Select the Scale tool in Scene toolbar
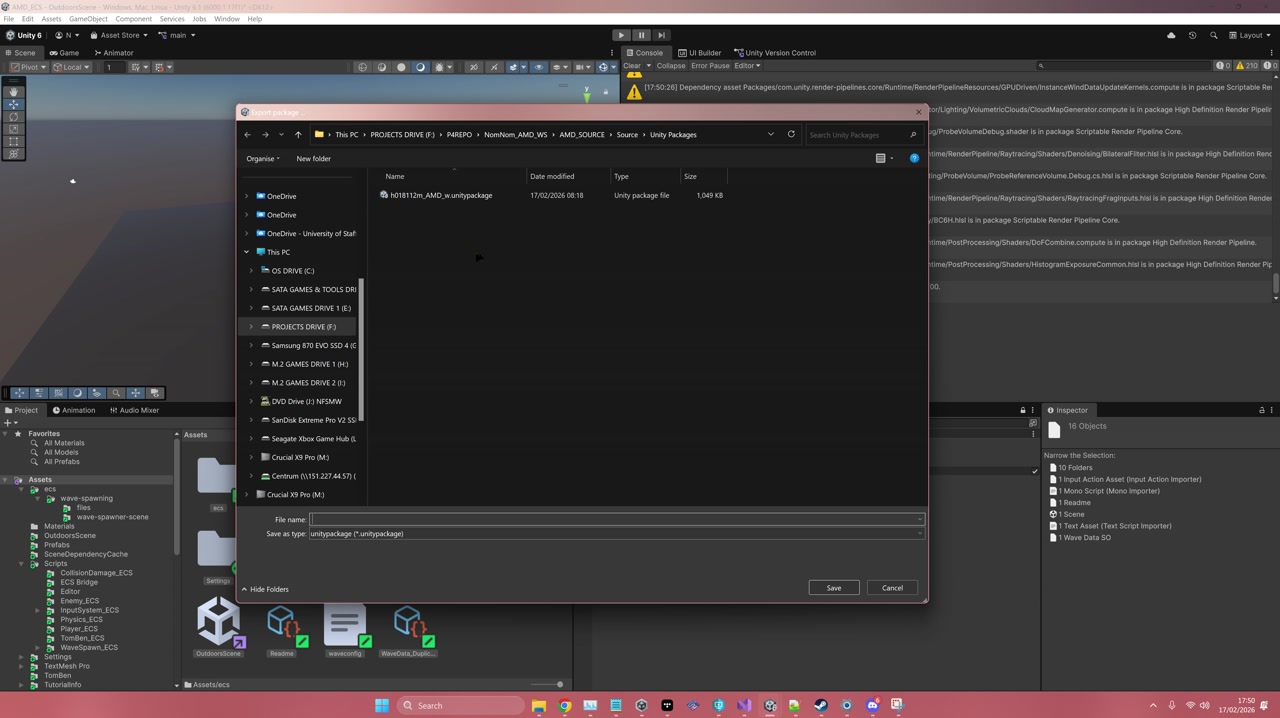Image resolution: width=1280 pixels, height=718 pixels. [14, 129]
